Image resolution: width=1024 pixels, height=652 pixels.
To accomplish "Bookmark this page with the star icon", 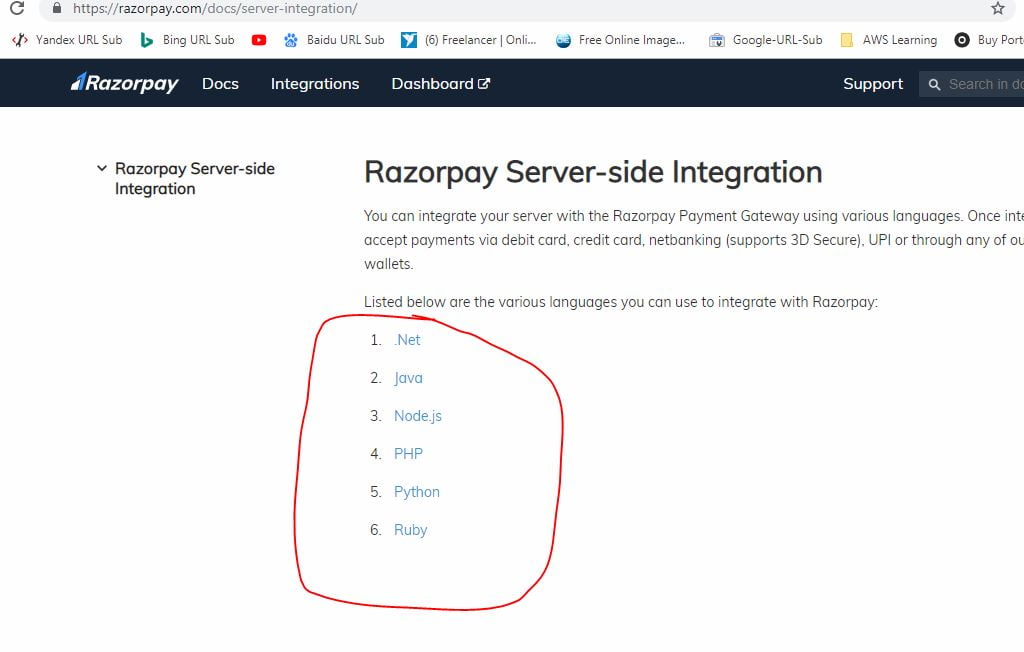I will tap(997, 8).
